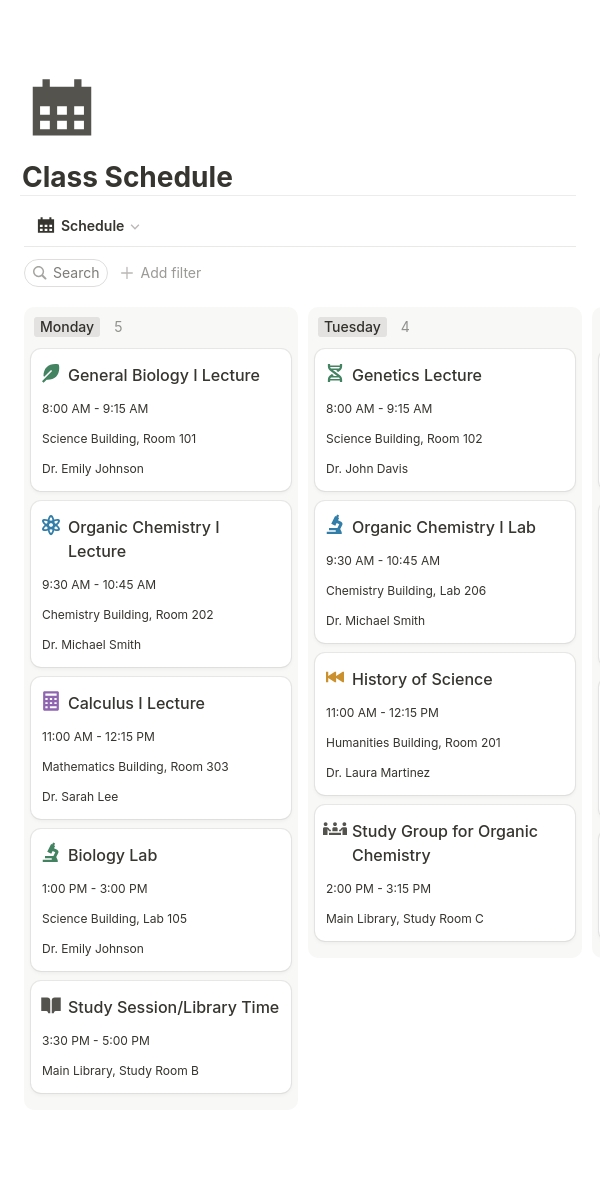Open the History of Science card title
Image resolution: width=600 pixels, height=1200 pixels.
coord(422,679)
